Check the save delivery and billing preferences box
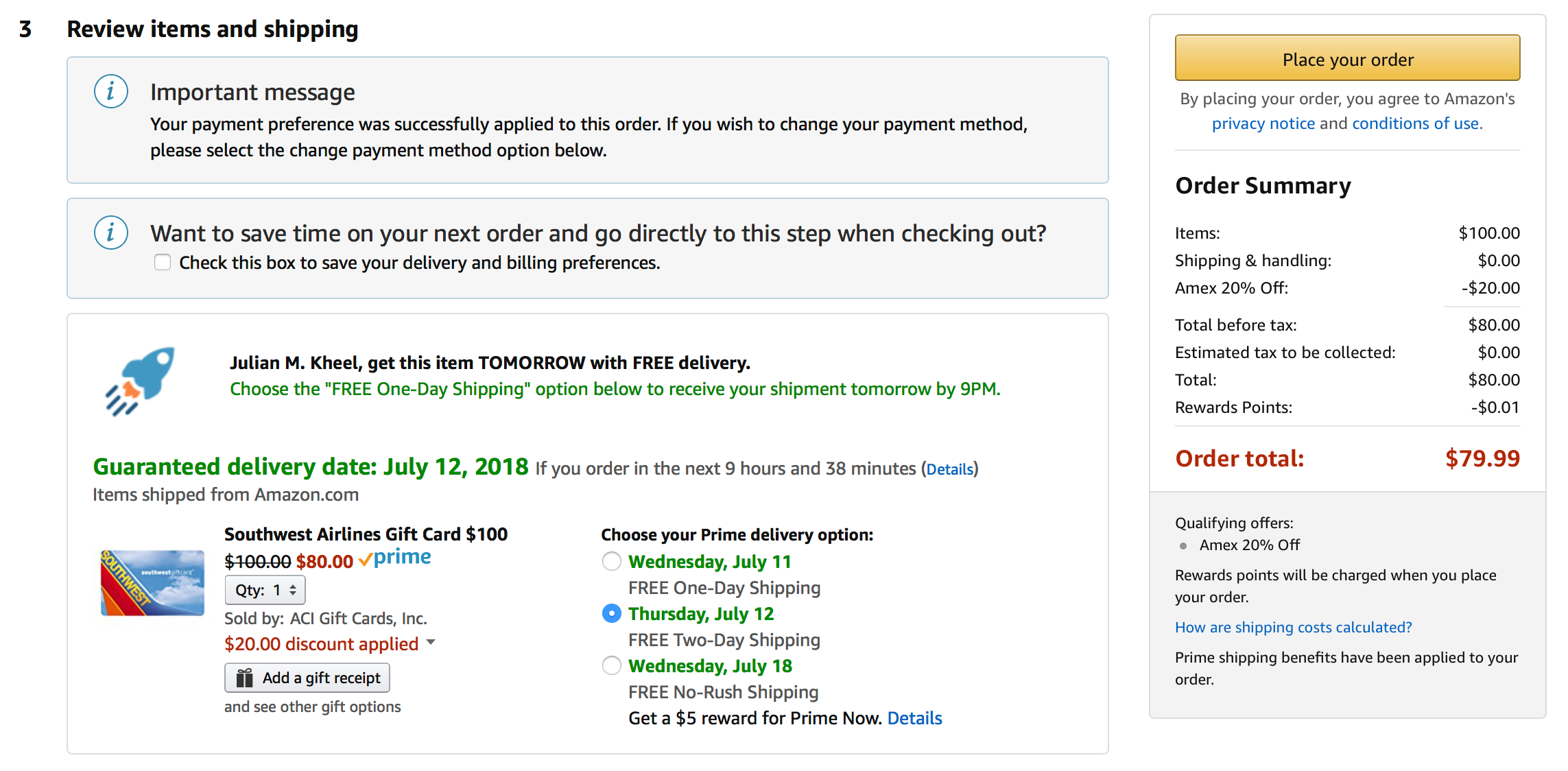Viewport: 1568px width, 771px height. pos(163,263)
